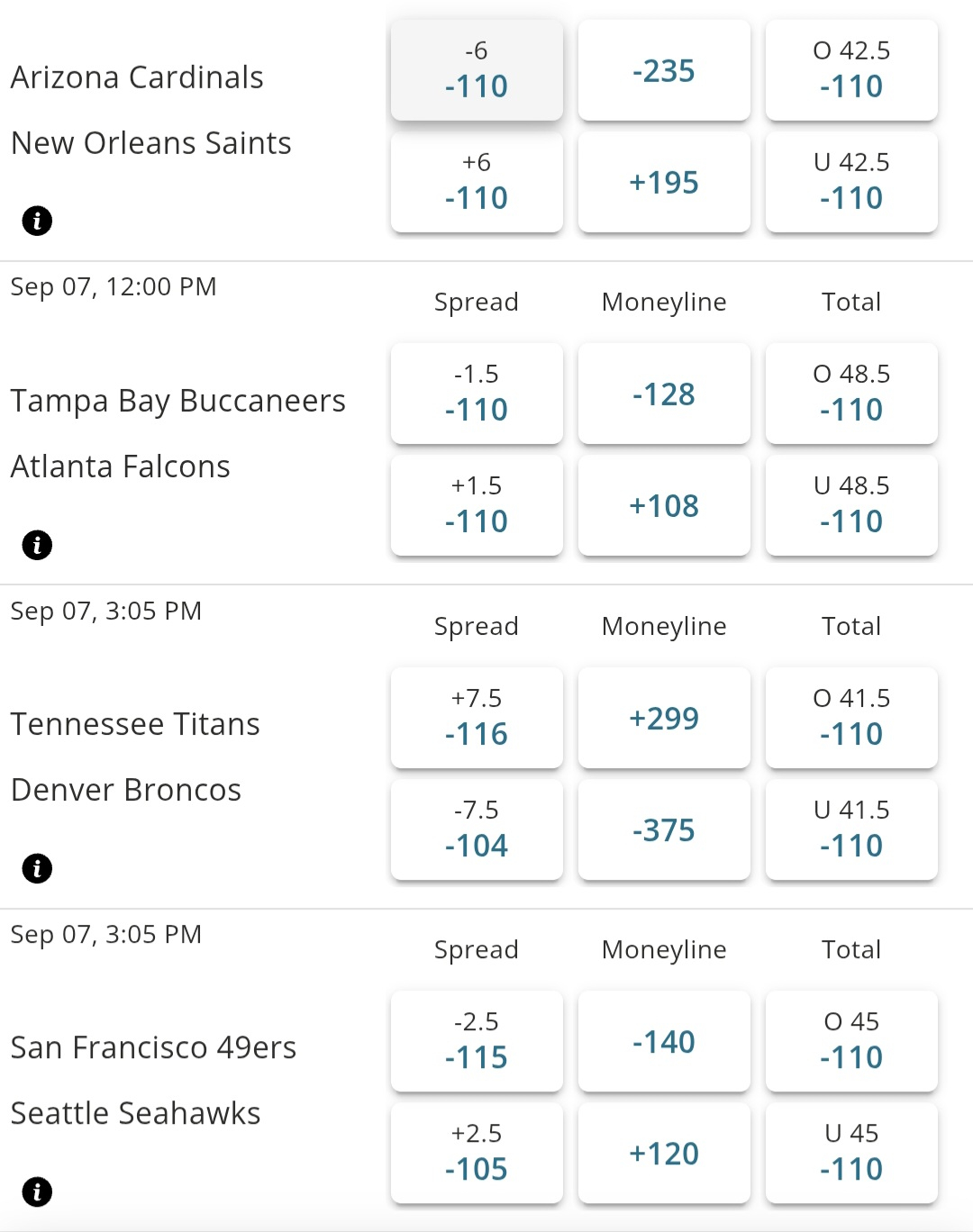Pick Atlanta Falcons +108 moneyline

click(664, 505)
